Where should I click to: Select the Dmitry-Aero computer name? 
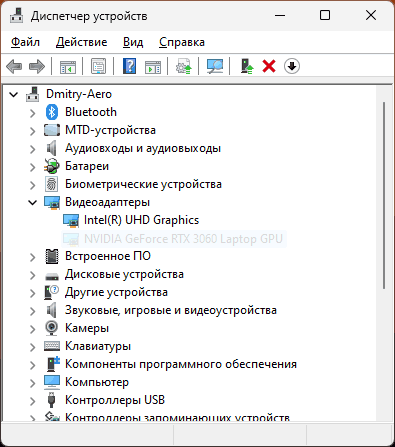(79, 94)
